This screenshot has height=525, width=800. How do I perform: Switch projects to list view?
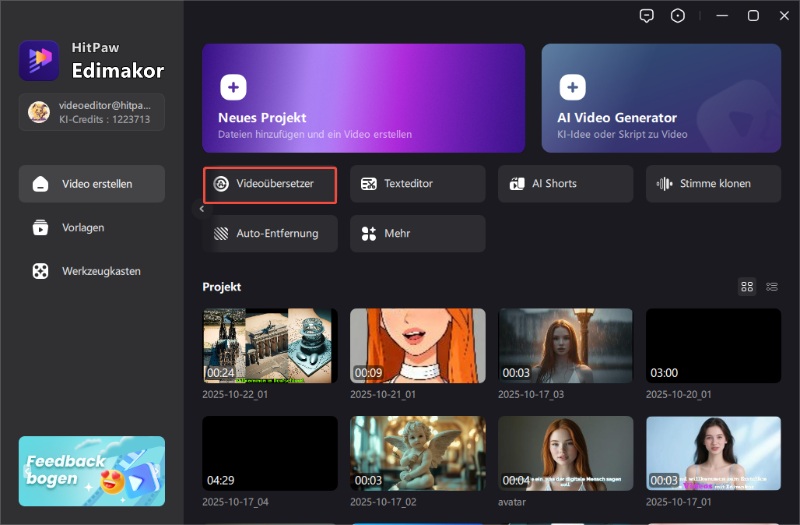coord(772,287)
